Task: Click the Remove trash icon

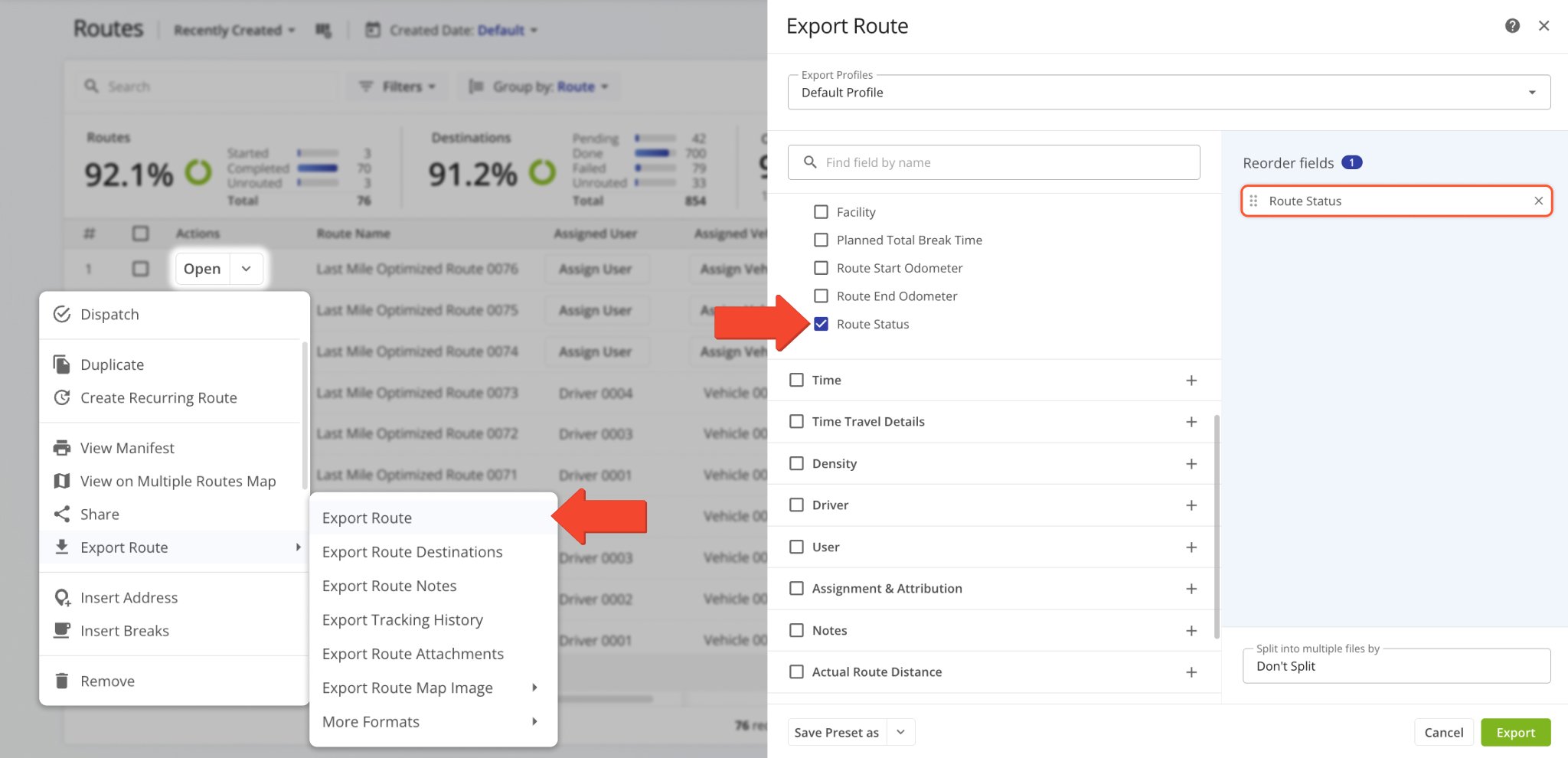Action: click(62, 681)
